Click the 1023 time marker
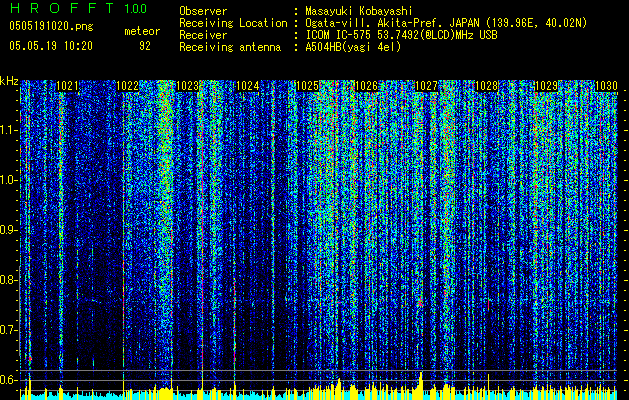Image resolution: width=629 pixels, height=400 pixels. click(x=188, y=86)
